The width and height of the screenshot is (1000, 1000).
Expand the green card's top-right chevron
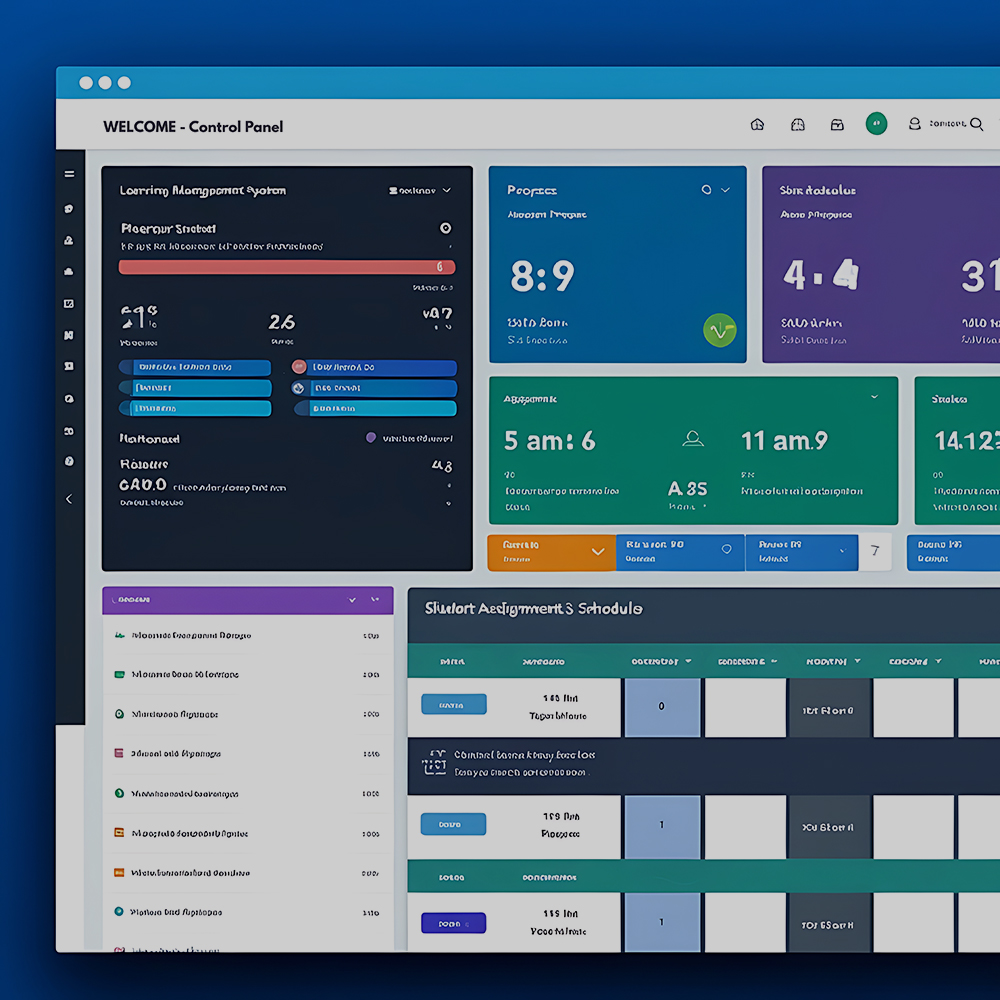point(874,397)
